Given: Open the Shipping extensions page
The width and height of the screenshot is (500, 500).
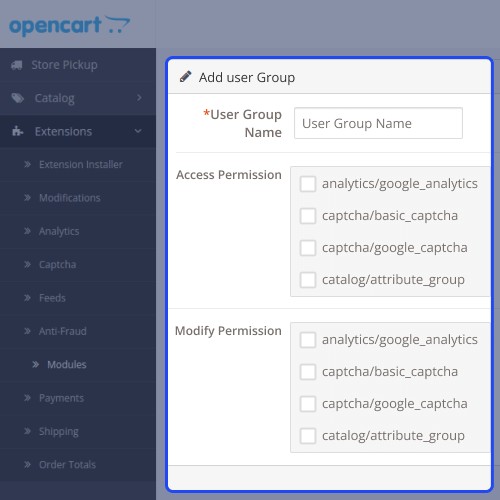Looking at the screenshot, I should click(59, 431).
